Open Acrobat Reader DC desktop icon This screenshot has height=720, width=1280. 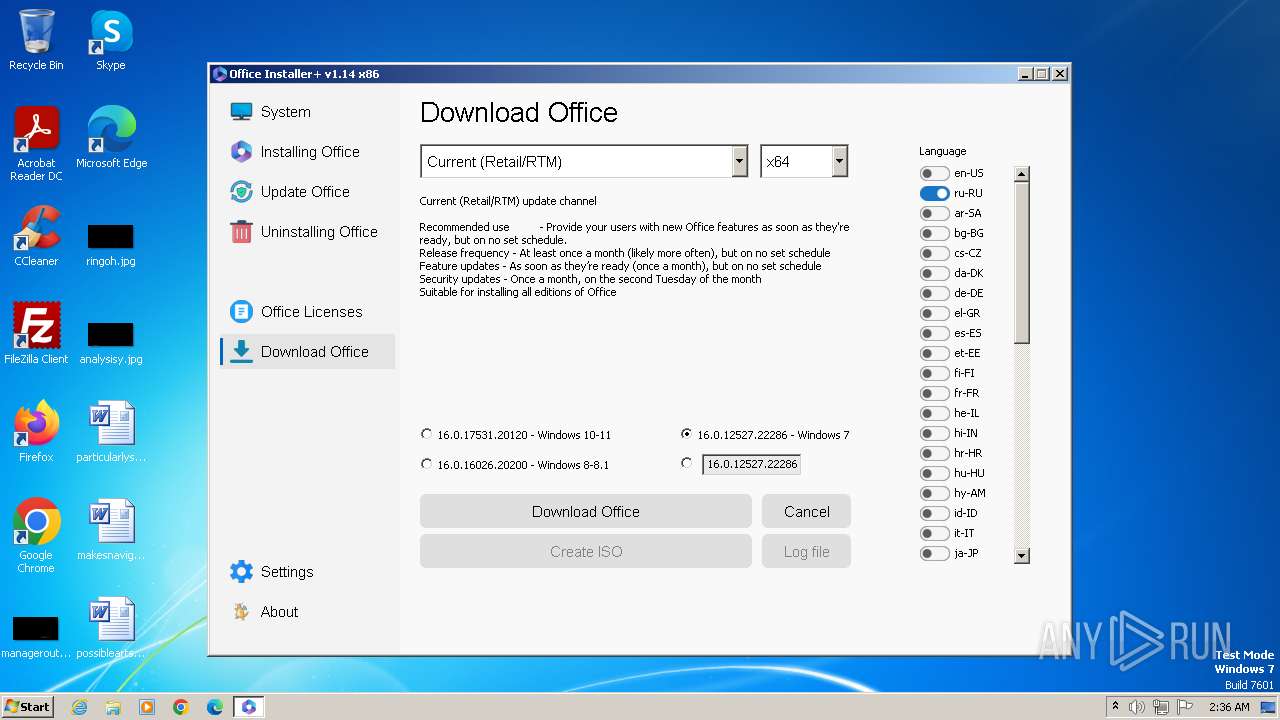pos(36,144)
